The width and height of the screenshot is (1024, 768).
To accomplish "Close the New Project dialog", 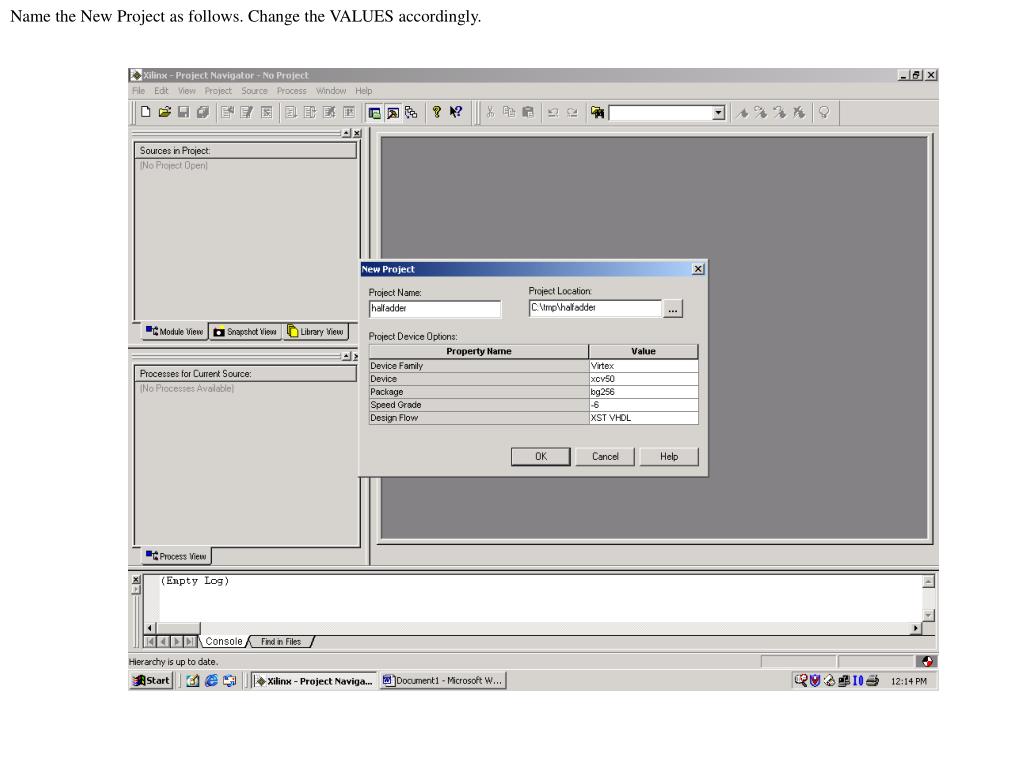I will (698, 269).
